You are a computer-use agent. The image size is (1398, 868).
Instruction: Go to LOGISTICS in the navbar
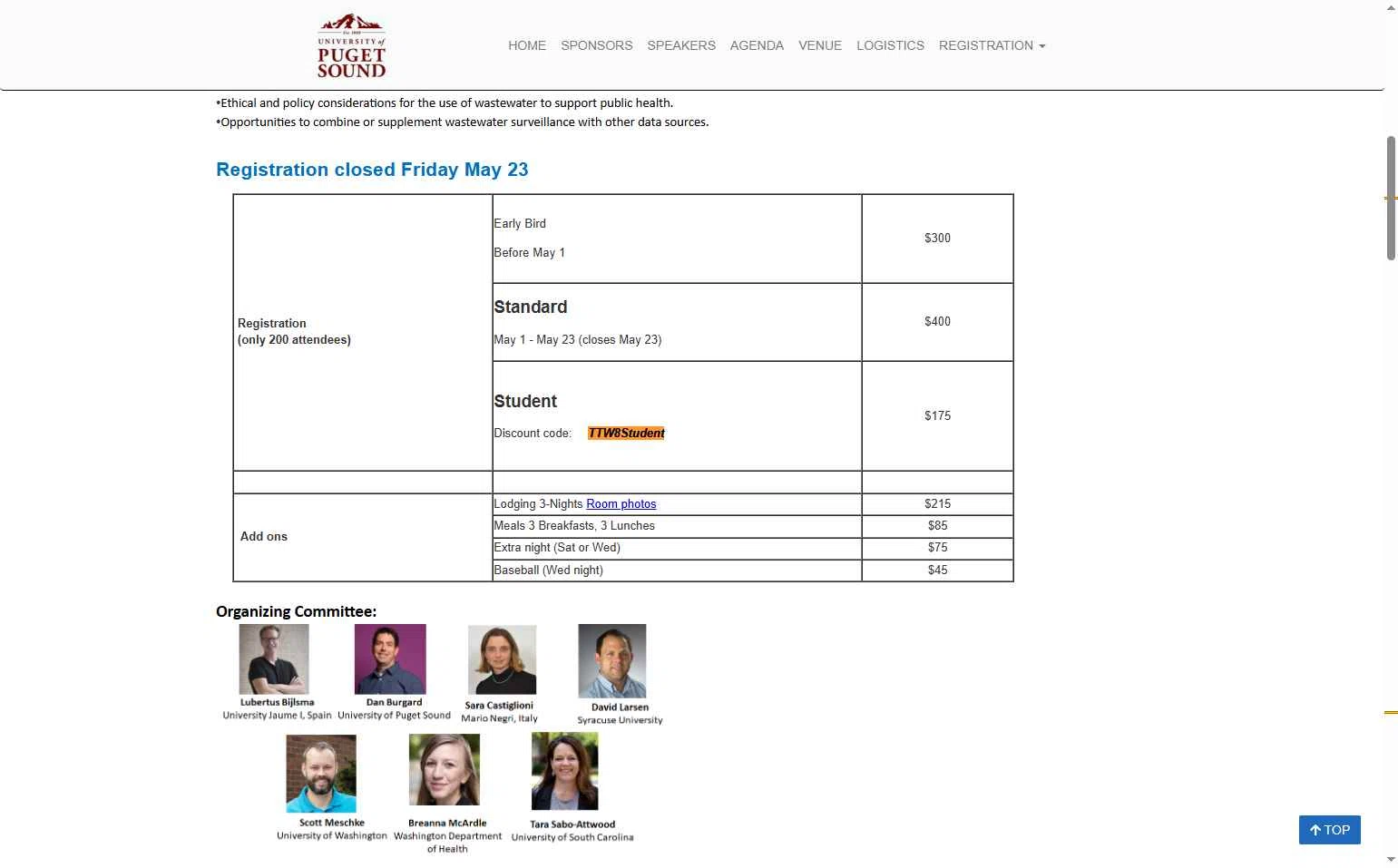(890, 45)
